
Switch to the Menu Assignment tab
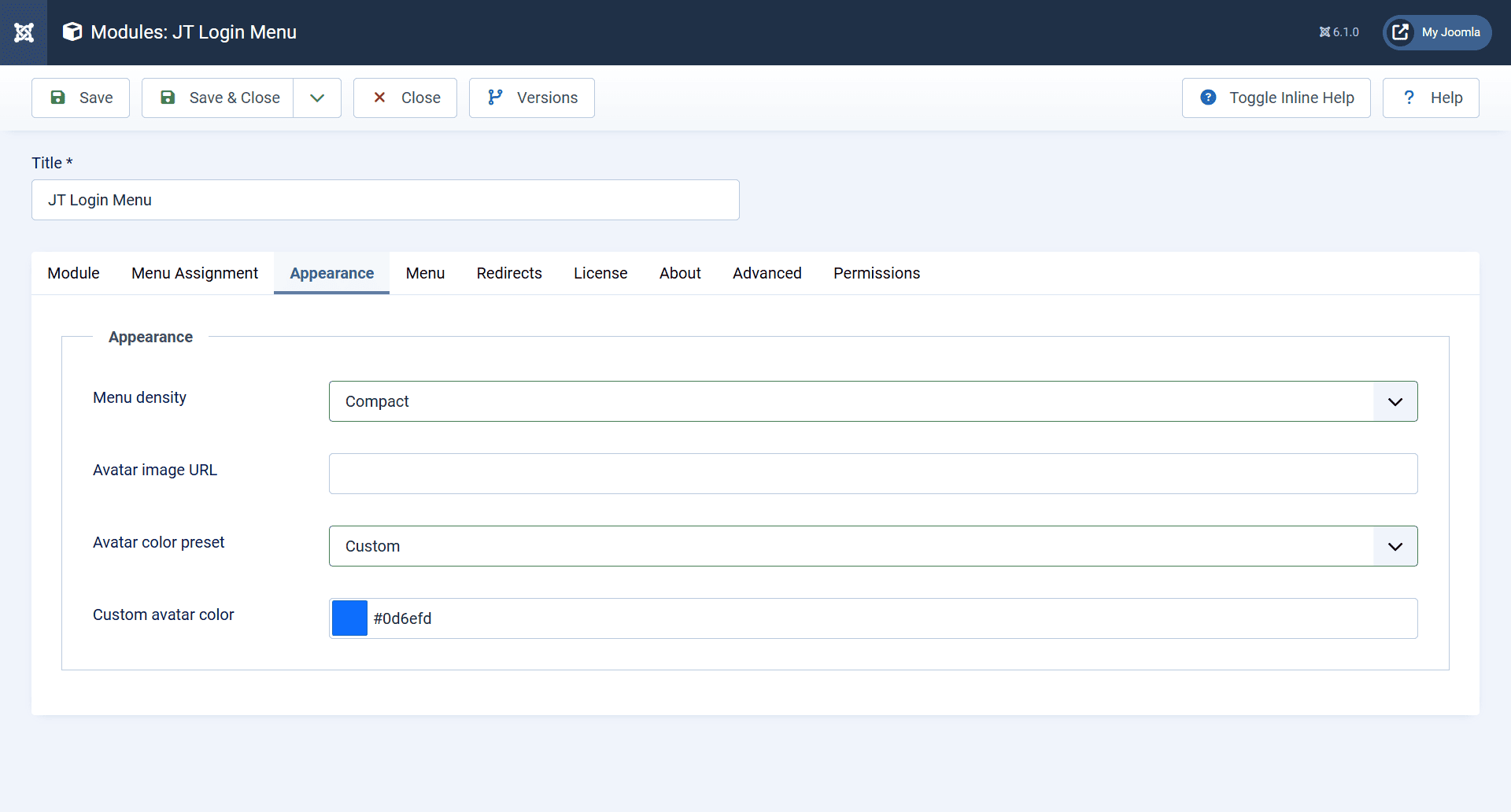pos(194,273)
